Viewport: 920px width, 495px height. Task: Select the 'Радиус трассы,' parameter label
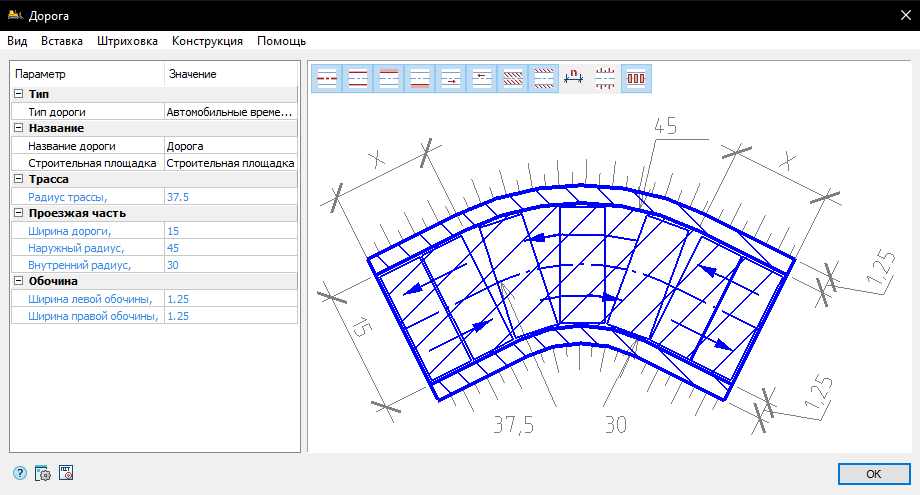(67, 197)
